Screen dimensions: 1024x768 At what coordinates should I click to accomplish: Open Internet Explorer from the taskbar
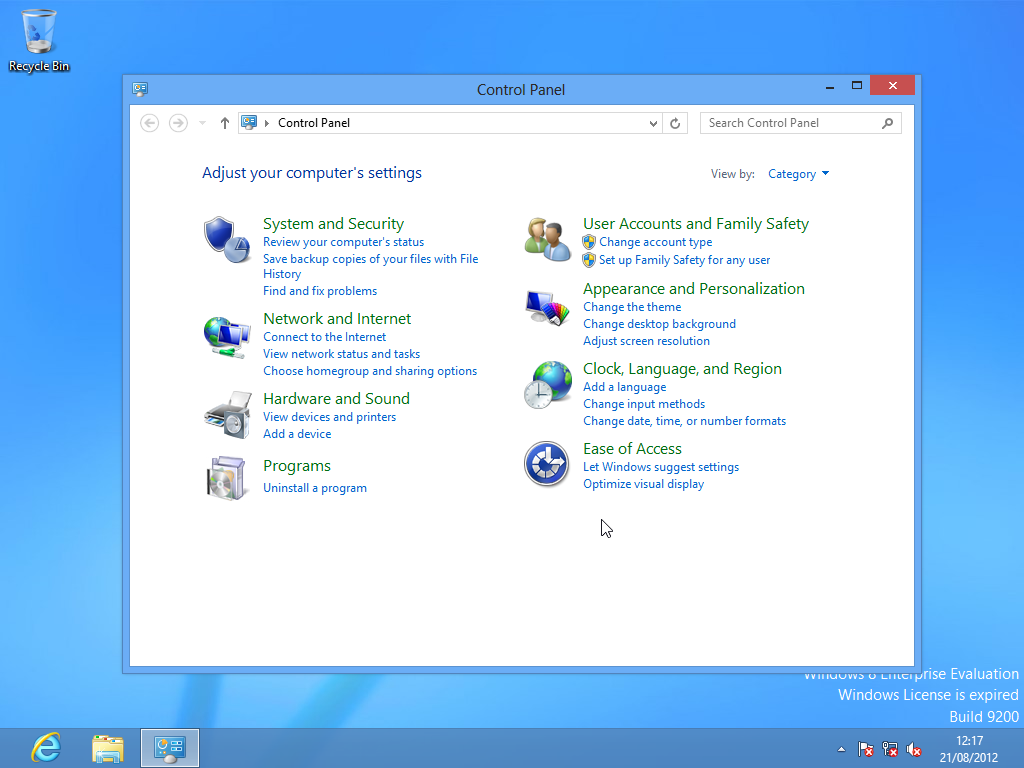click(46, 748)
